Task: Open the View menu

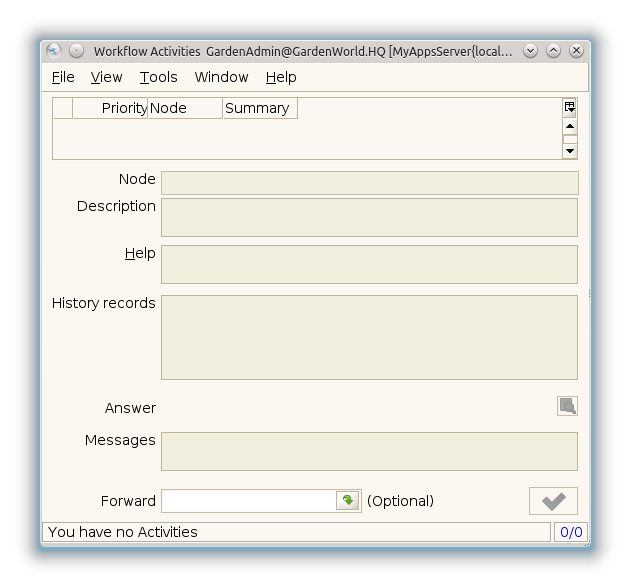Action: click(106, 77)
